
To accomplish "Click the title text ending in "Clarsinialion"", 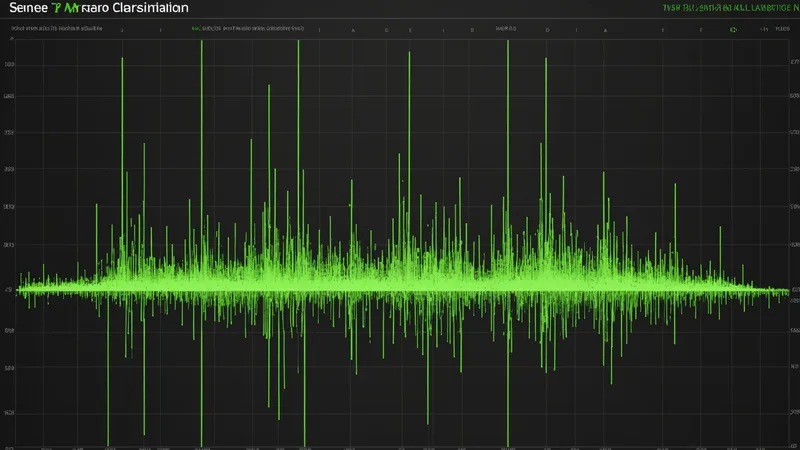I will click(x=99, y=8).
